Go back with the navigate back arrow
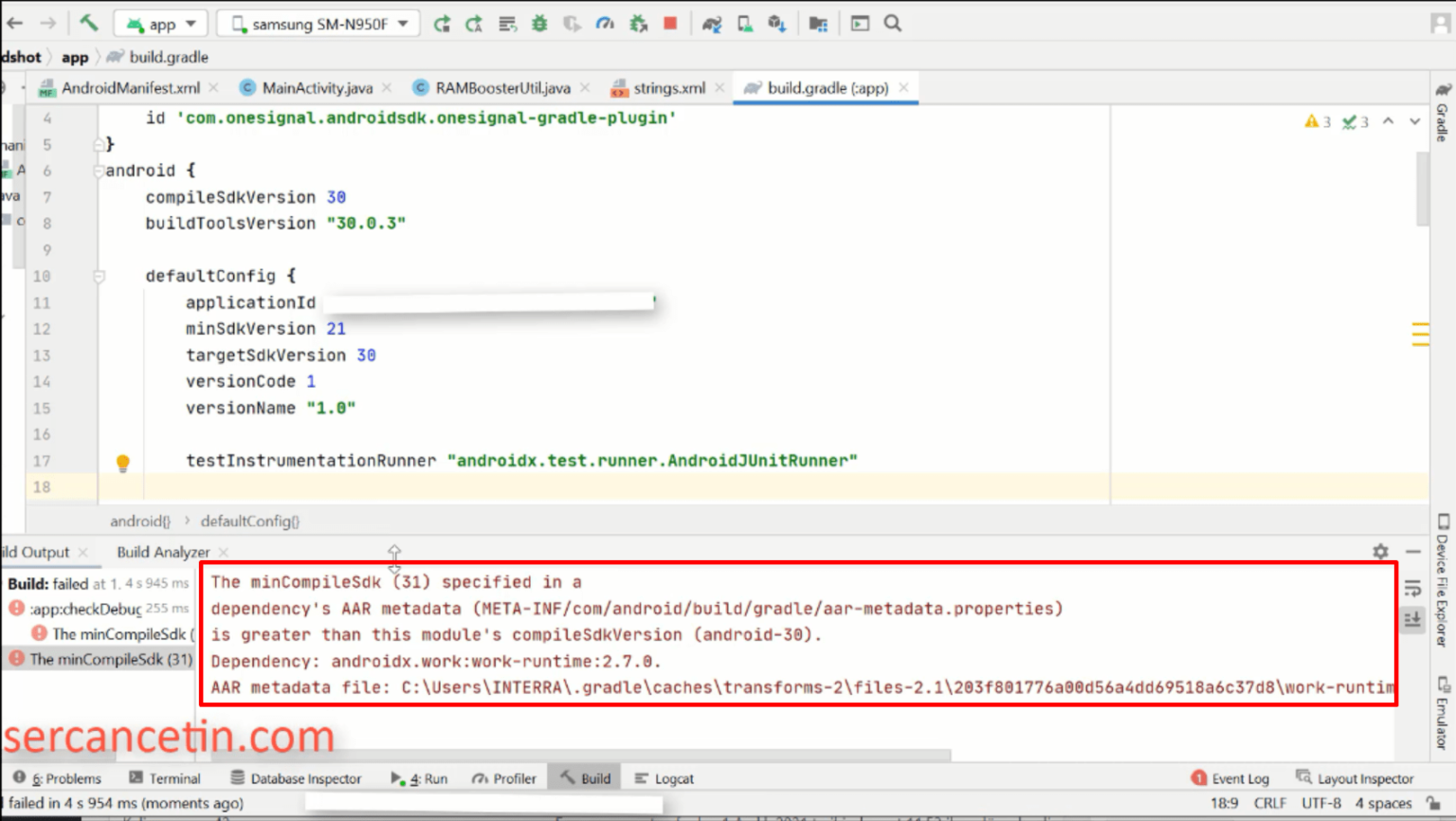 14,23
